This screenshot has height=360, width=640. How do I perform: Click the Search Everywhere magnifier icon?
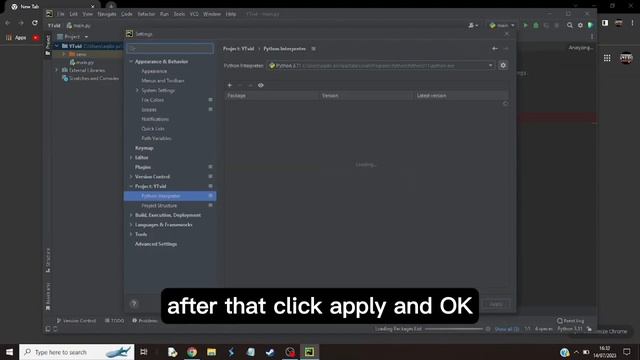click(x=570, y=25)
